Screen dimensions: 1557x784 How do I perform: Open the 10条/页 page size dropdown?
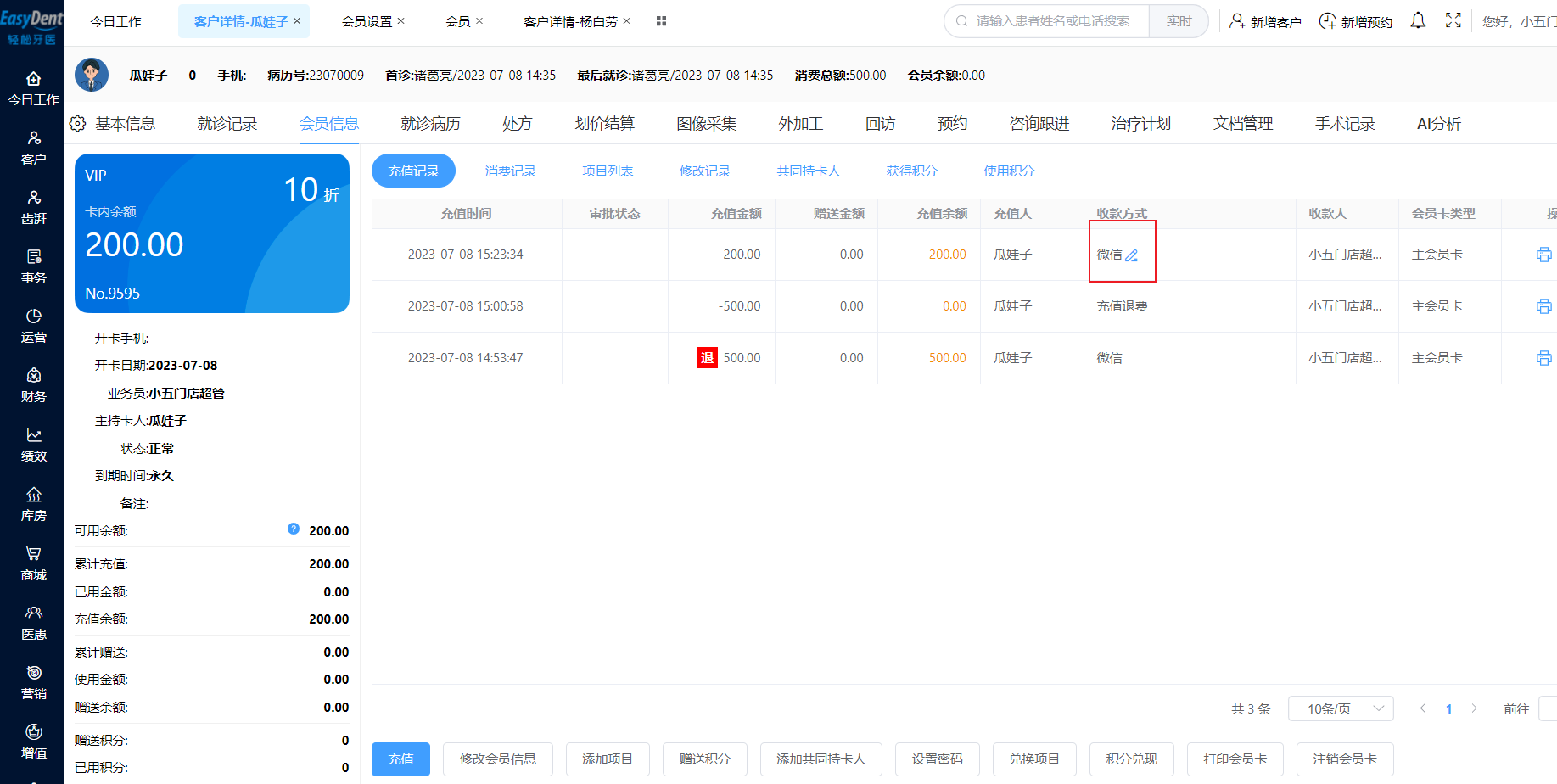click(1341, 708)
